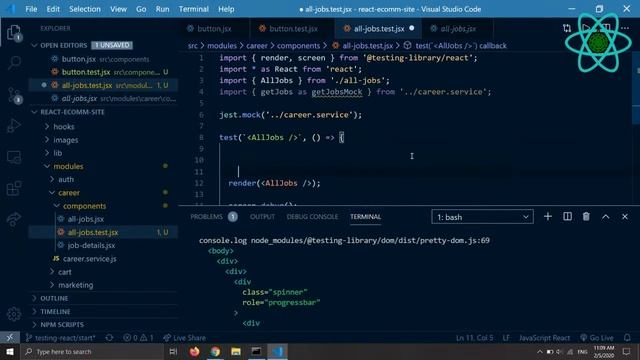Open Manage gear settings icon
Screen dimensions: 640x360
pos(14,314)
